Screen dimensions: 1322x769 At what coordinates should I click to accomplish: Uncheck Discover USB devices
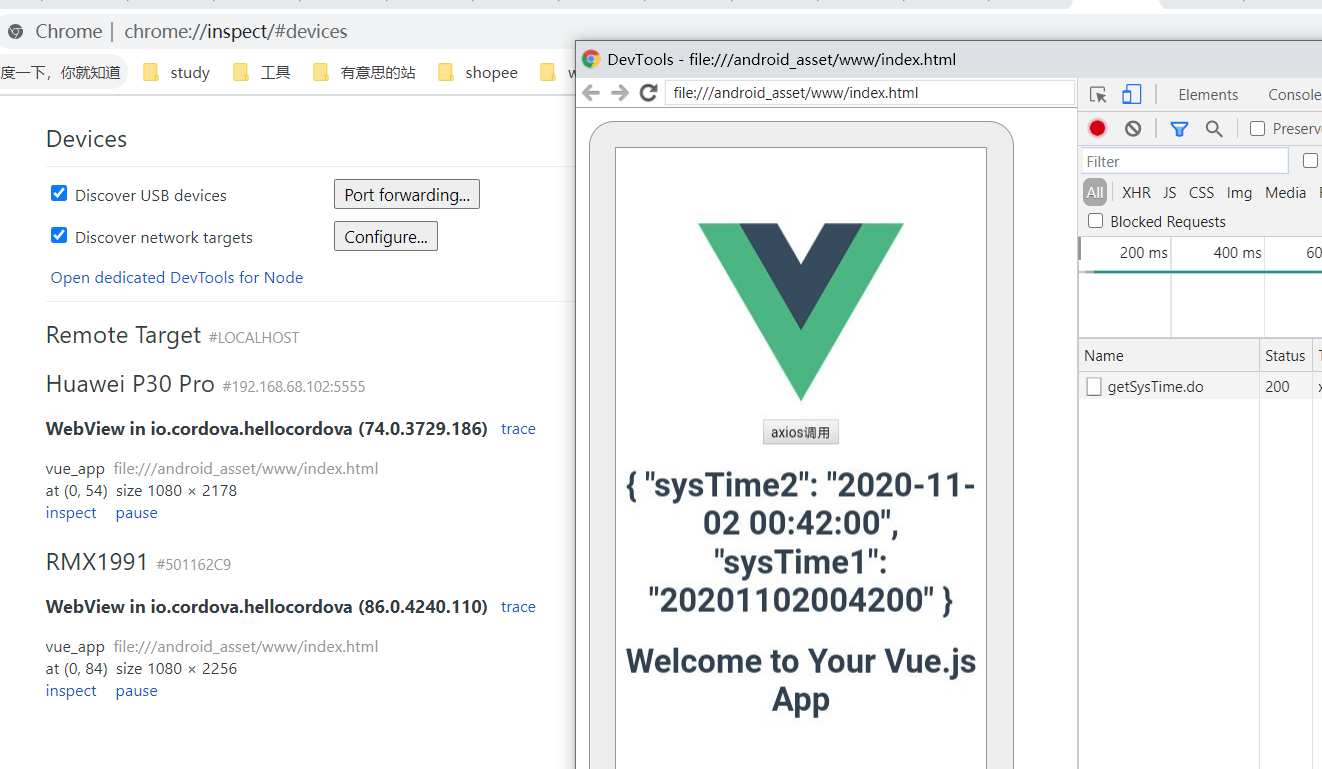[x=59, y=194]
